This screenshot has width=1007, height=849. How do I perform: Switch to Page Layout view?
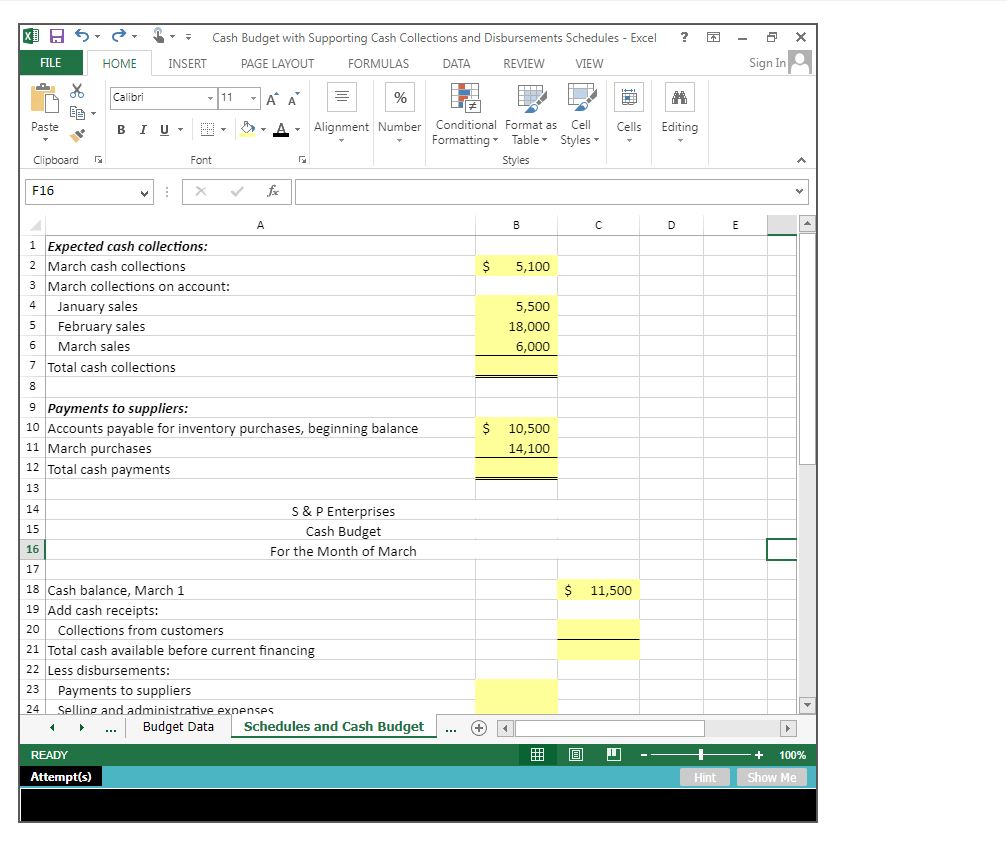(x=576, y=755)
